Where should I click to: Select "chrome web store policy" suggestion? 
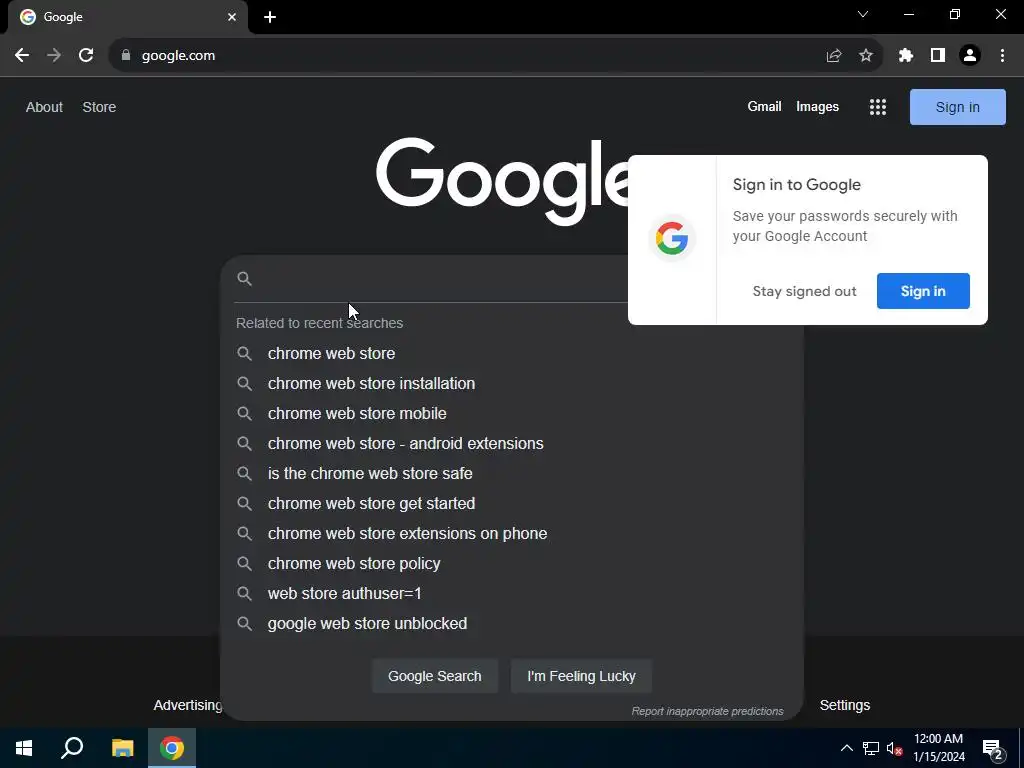512,564
